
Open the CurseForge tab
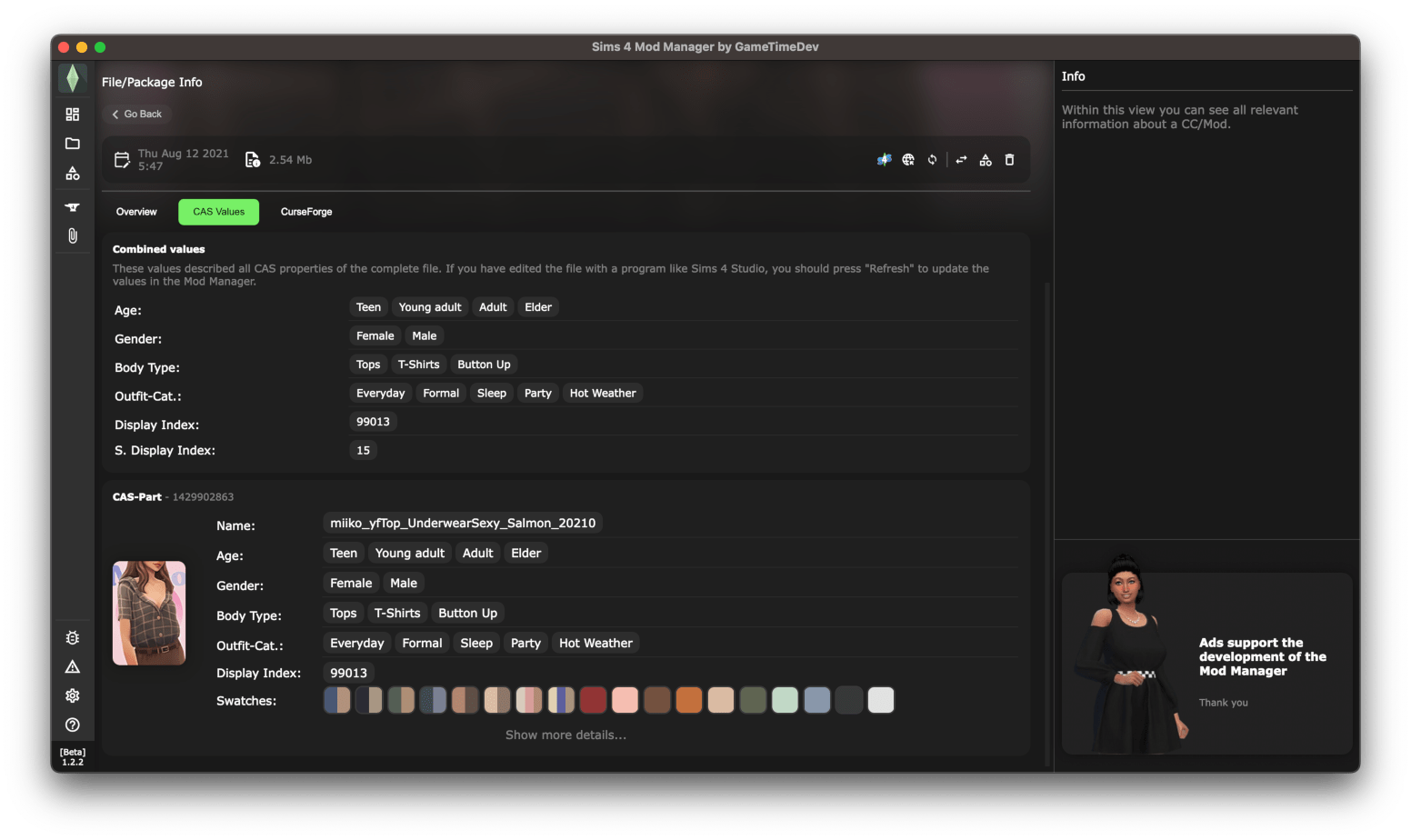coord(306,212)
